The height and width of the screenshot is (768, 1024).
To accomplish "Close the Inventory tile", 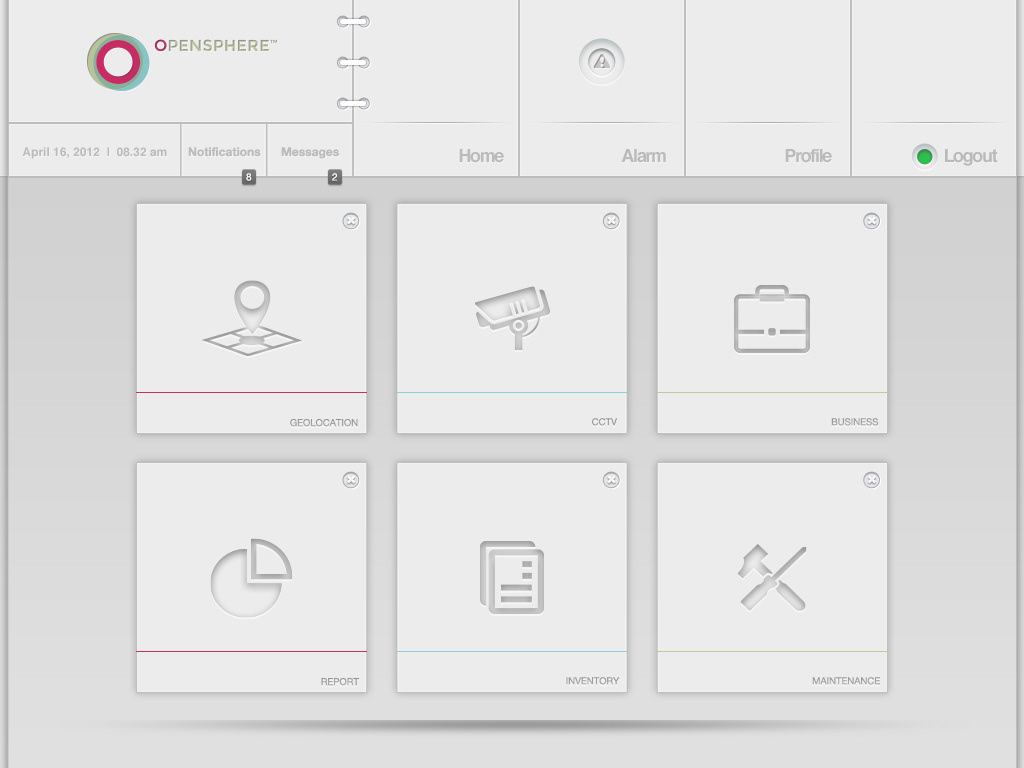I will click(x=611, y=480).
